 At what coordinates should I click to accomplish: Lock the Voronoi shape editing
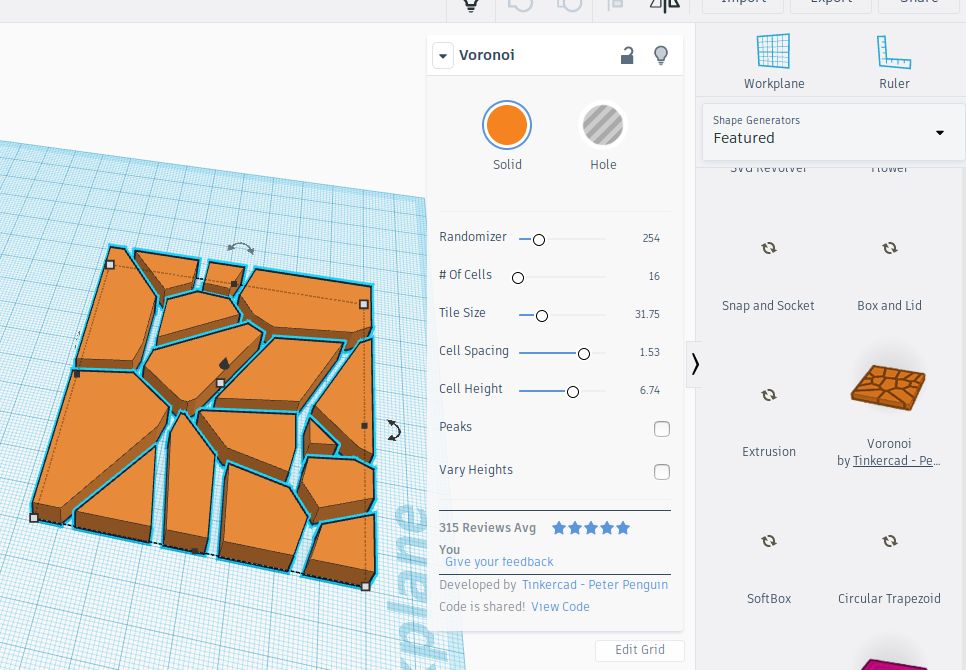[627, 55]
